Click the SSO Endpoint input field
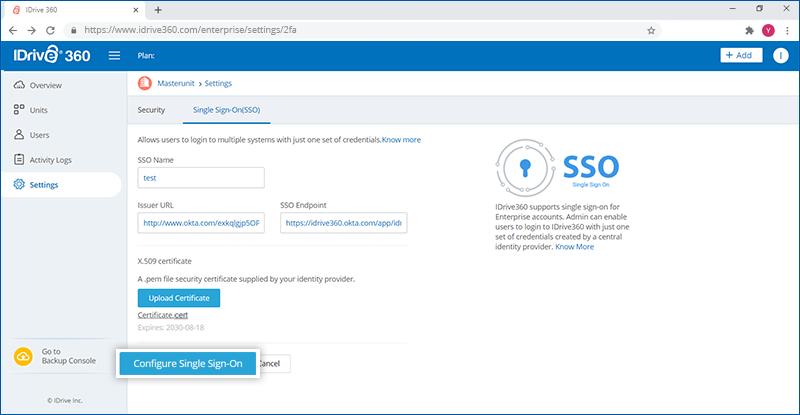Image resolution: width=800 pixels, height=415 pixels. tap(343, 223)
